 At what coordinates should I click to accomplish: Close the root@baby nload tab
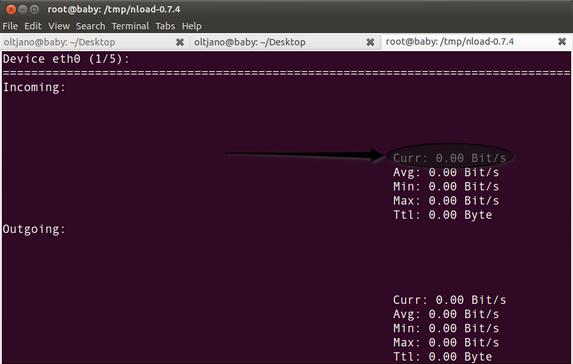point(562,42)
